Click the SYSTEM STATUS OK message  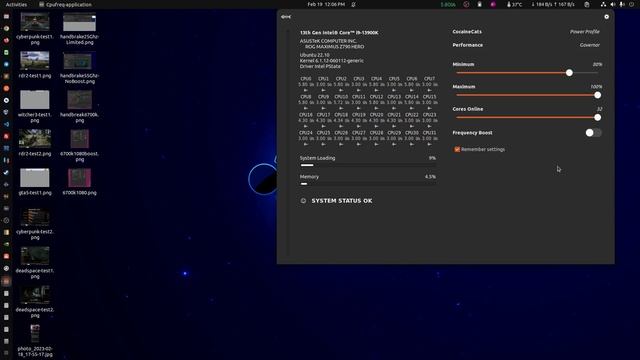tap(342, 201)
